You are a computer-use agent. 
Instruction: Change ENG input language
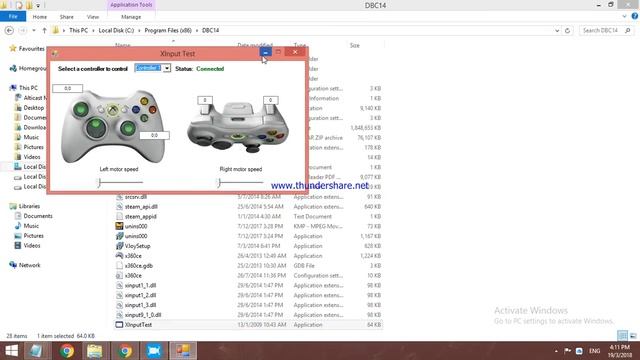pos(594,351)
